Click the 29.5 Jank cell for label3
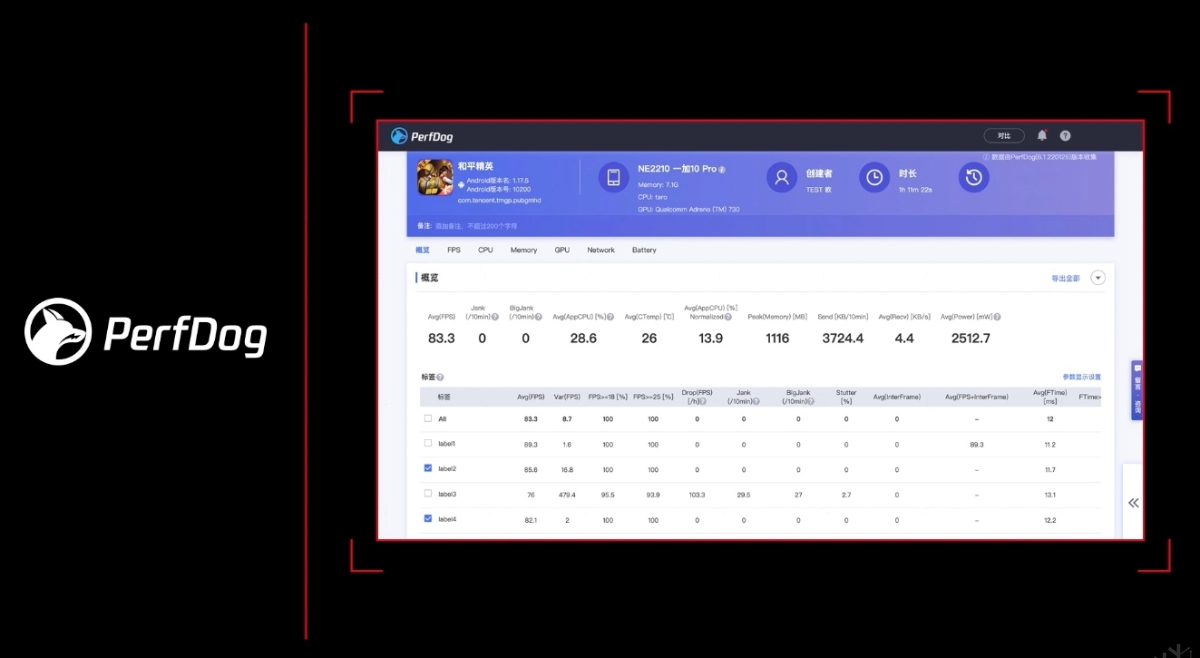 744,494
